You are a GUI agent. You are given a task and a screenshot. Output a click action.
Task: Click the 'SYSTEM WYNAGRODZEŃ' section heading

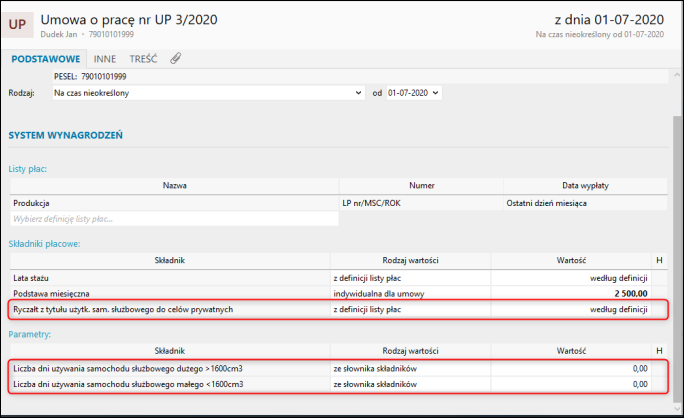point(65,135)
